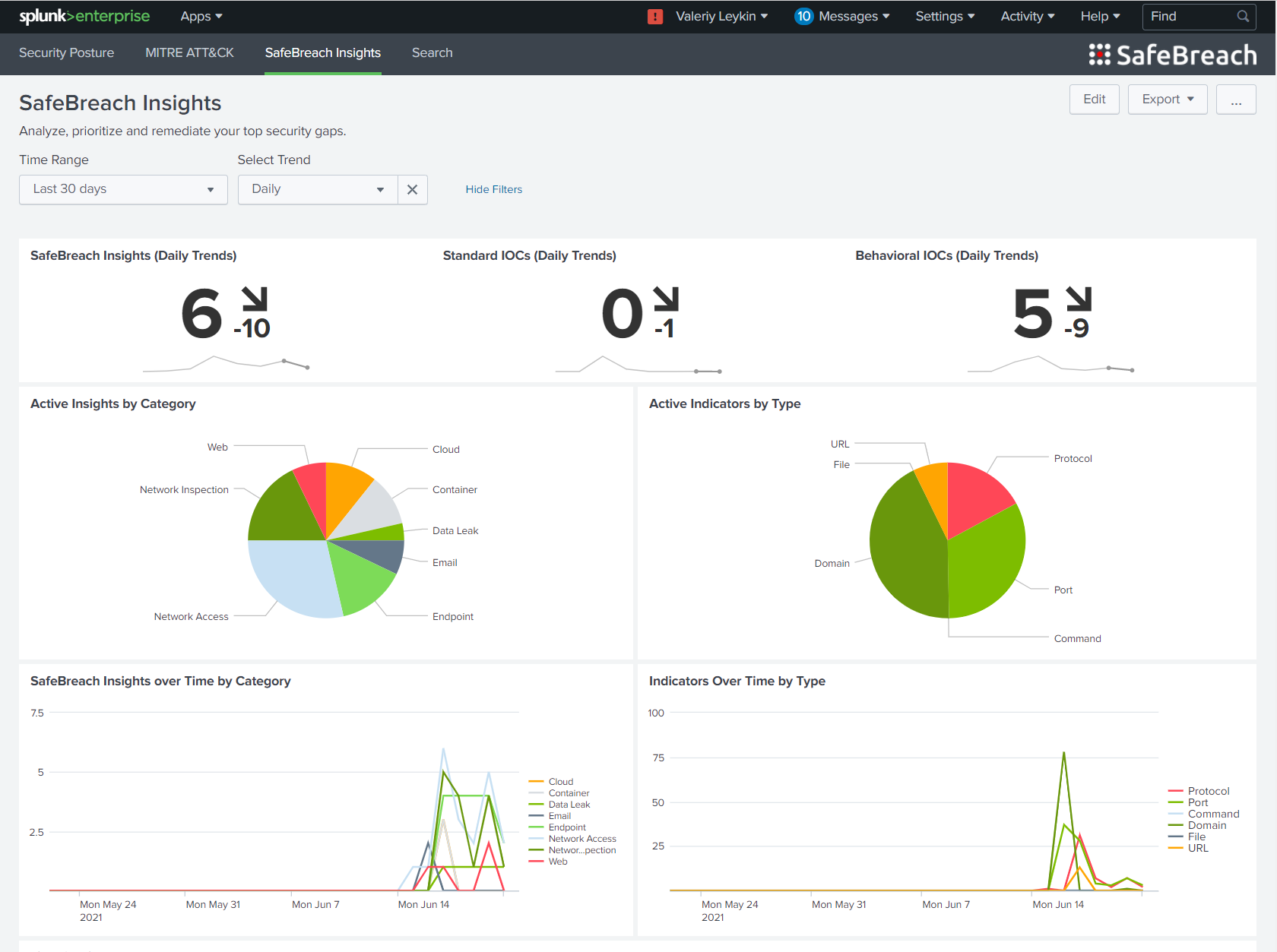Click the Edit button
Screen dimensions: 1277x952
[1094, 99]
